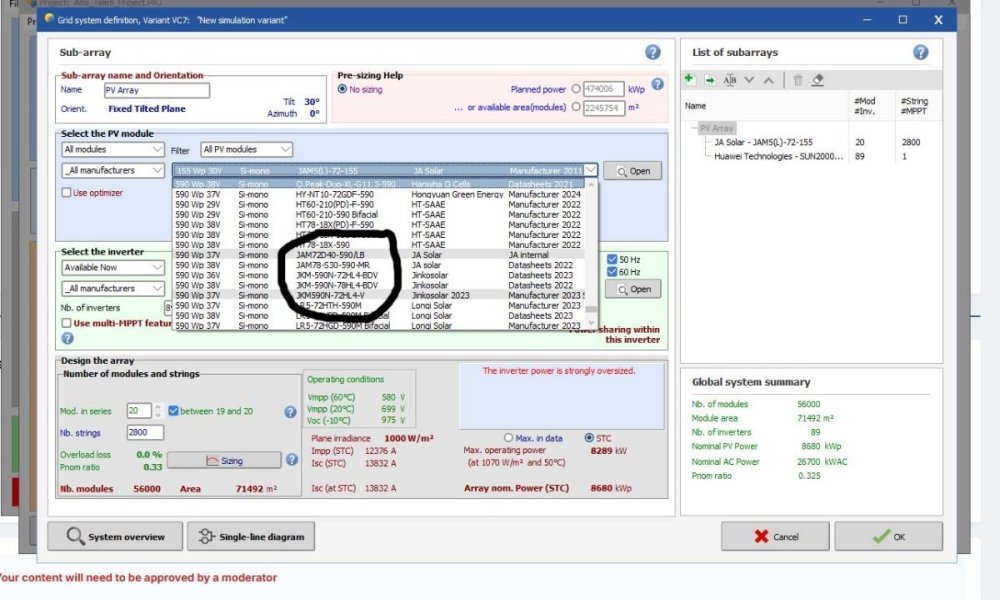Image resolution: width=1000 pixels, height=600 pixels.
Task: Open the All PV modules filter dropdown
Action: [246, 150]
